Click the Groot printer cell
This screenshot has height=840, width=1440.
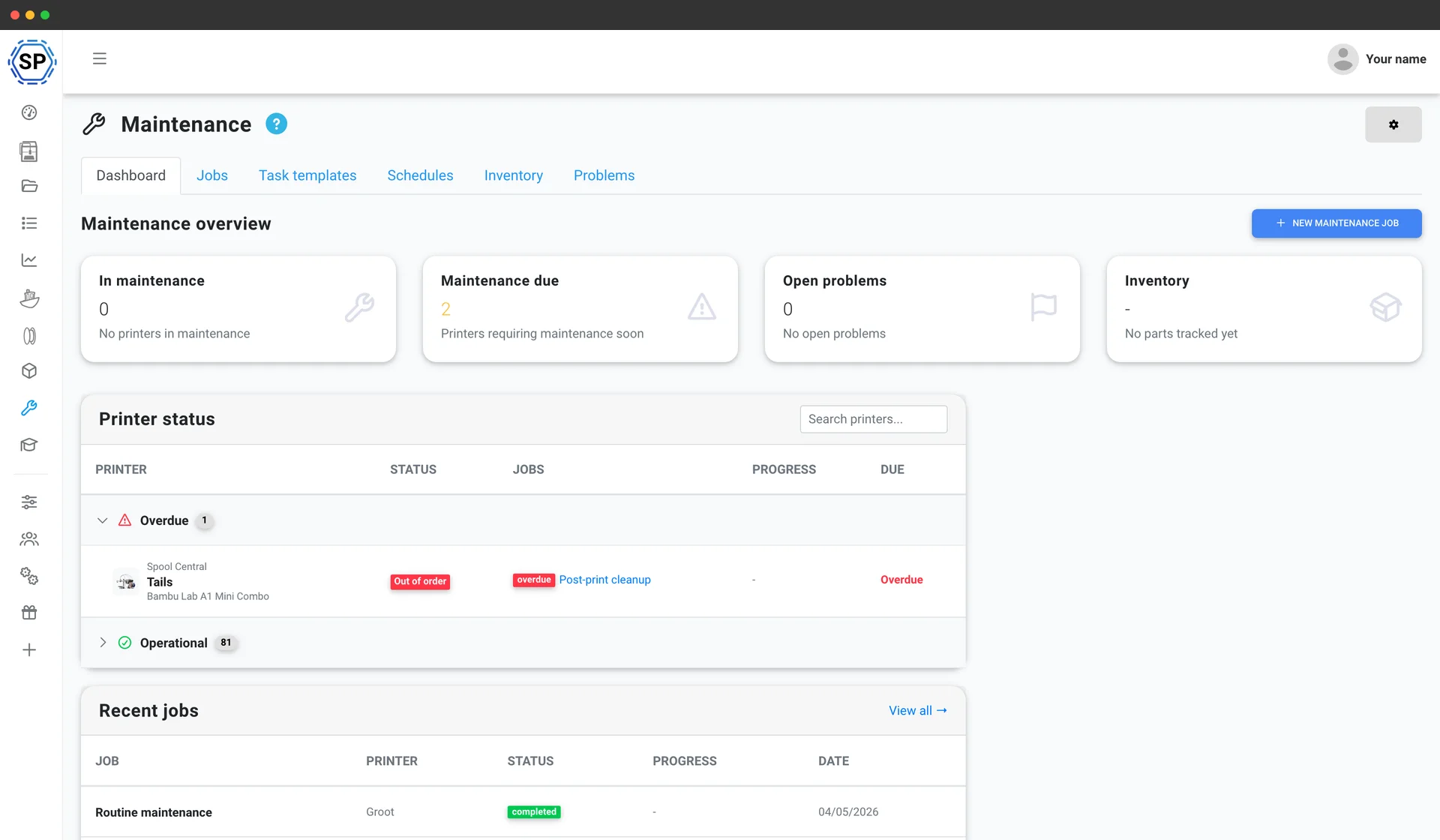[380, 811]
